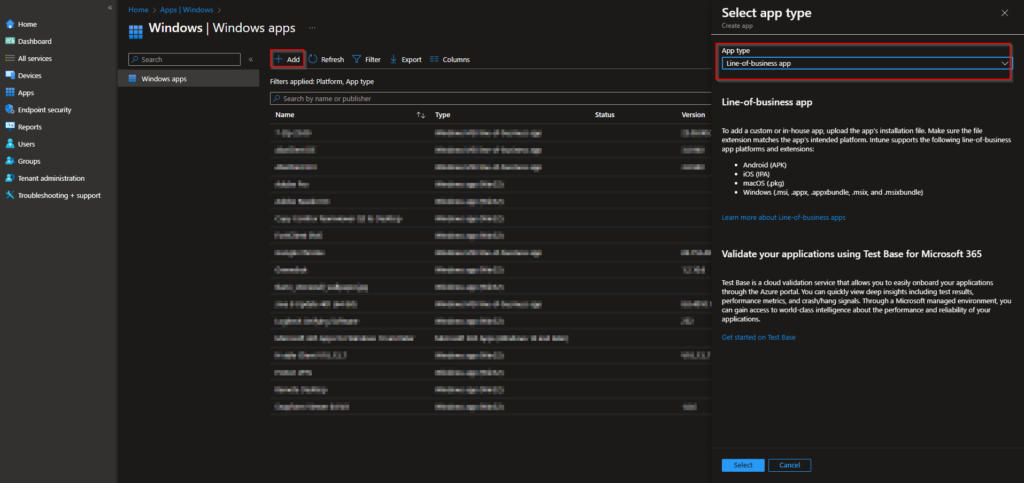Open the Columns chooser
The width and height of the screenshot is (1024, 483).
(x=450, y=59)
